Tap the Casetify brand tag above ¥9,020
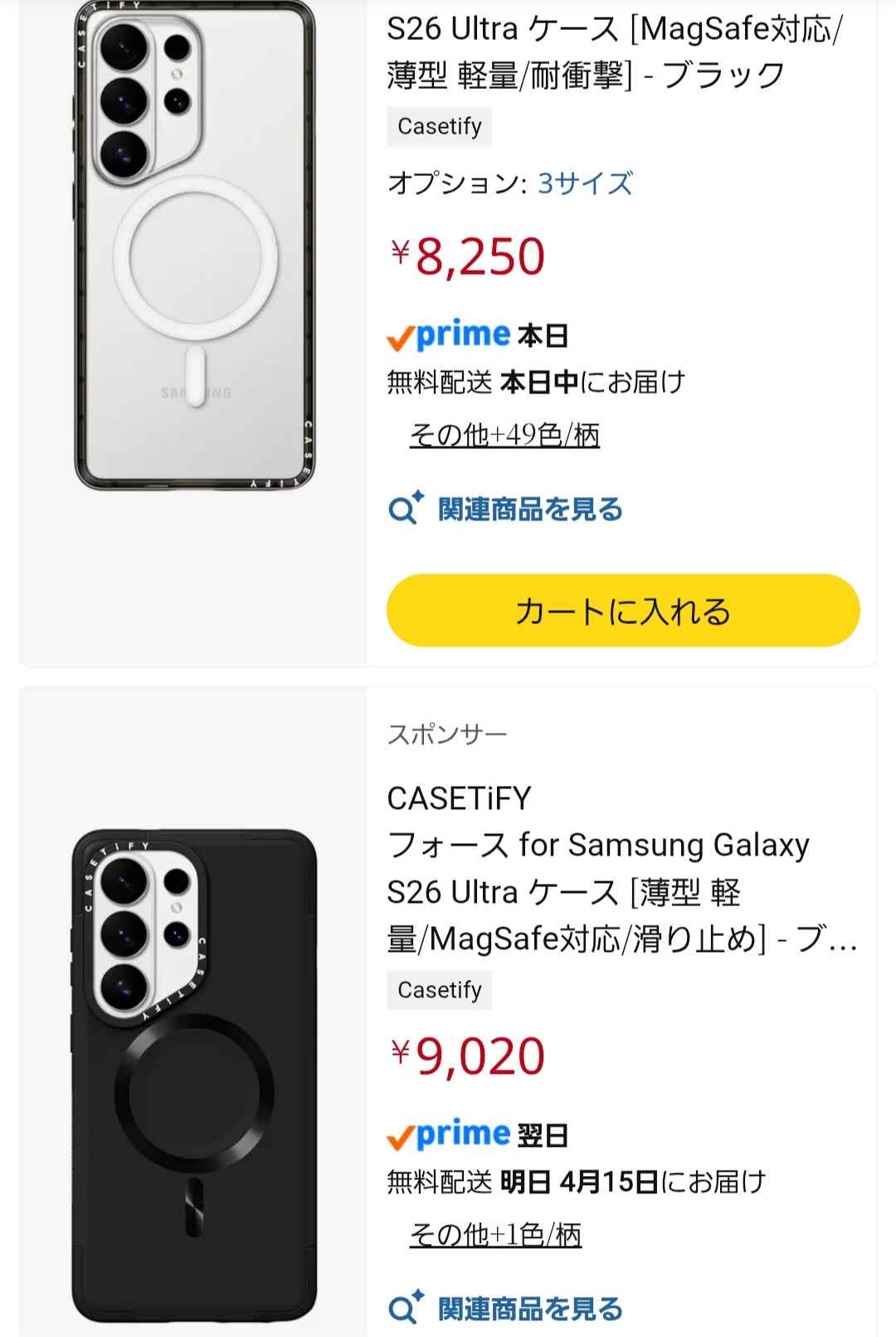The height and width of the screenshot is (1337, 896). point(440,990)
